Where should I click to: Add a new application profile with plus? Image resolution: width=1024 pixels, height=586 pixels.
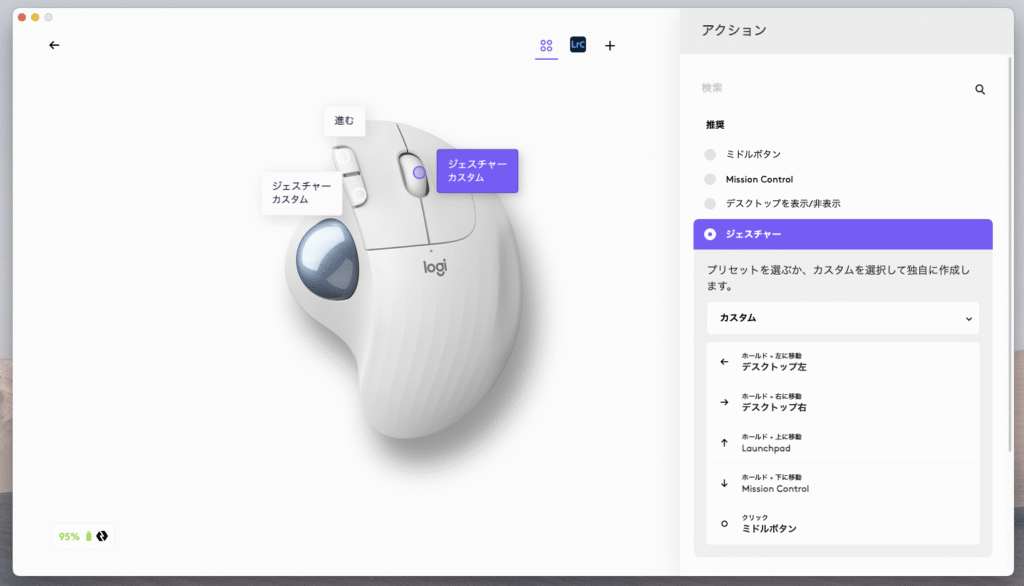pyautogui.click(x=610, y=46)
